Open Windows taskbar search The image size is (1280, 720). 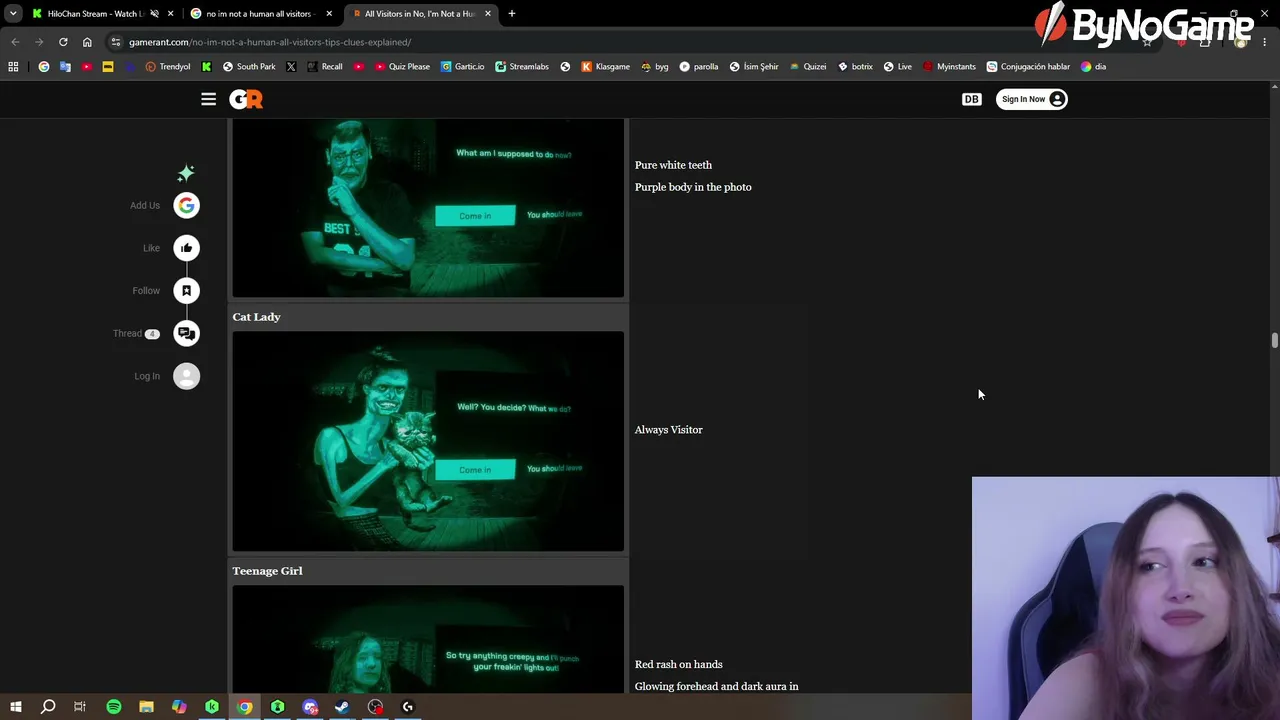click(48, 707)
